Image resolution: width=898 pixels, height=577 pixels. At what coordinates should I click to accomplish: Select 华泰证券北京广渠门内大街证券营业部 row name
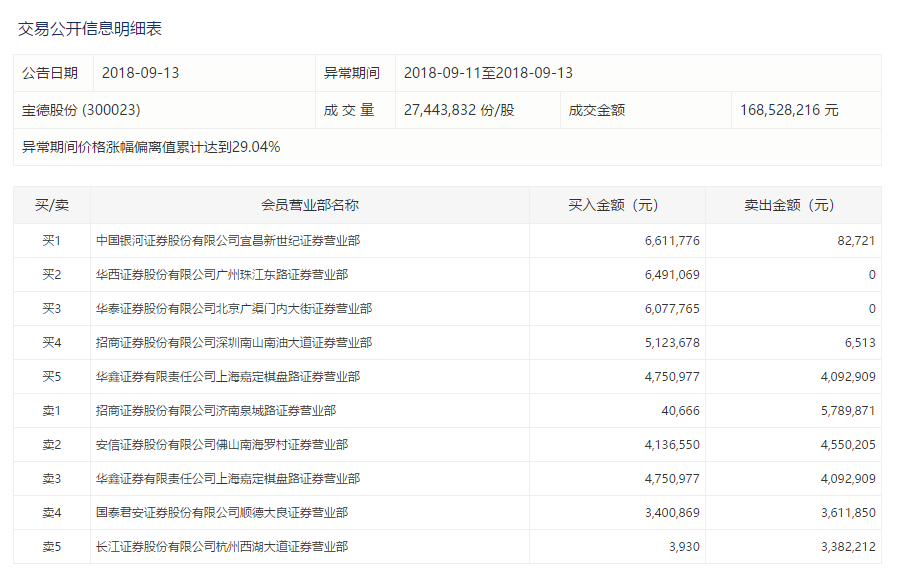click(x=234, y=309)
